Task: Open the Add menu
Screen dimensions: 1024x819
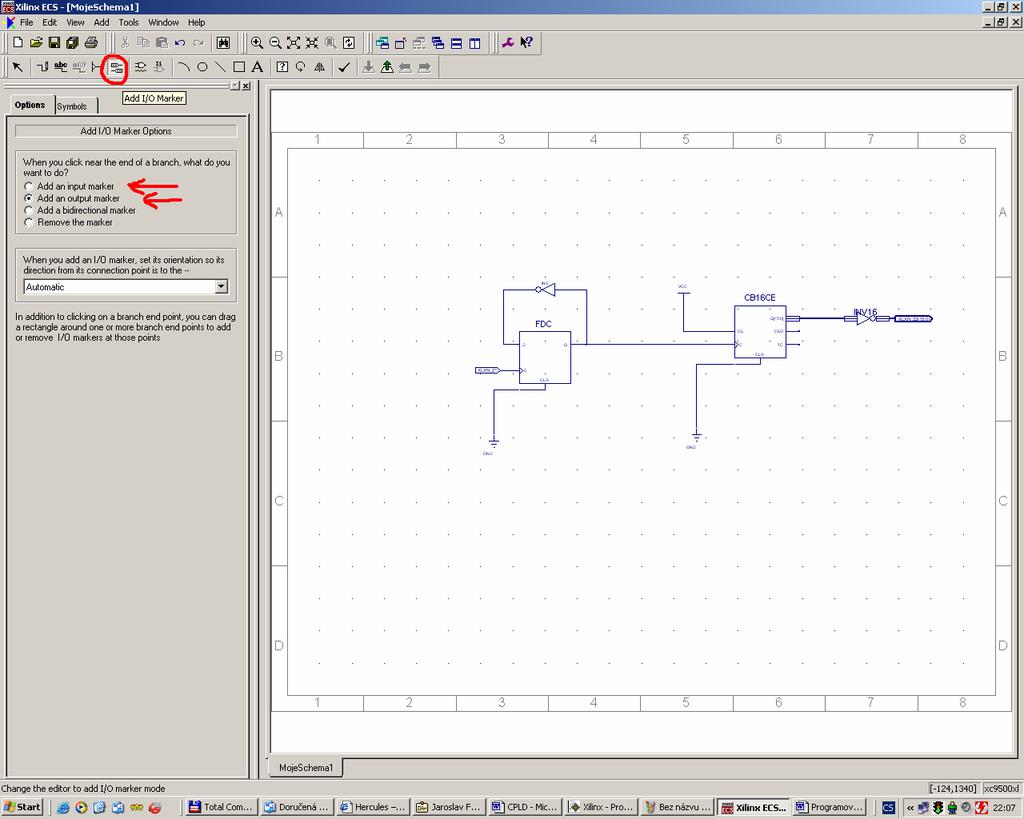Action: 101,22
